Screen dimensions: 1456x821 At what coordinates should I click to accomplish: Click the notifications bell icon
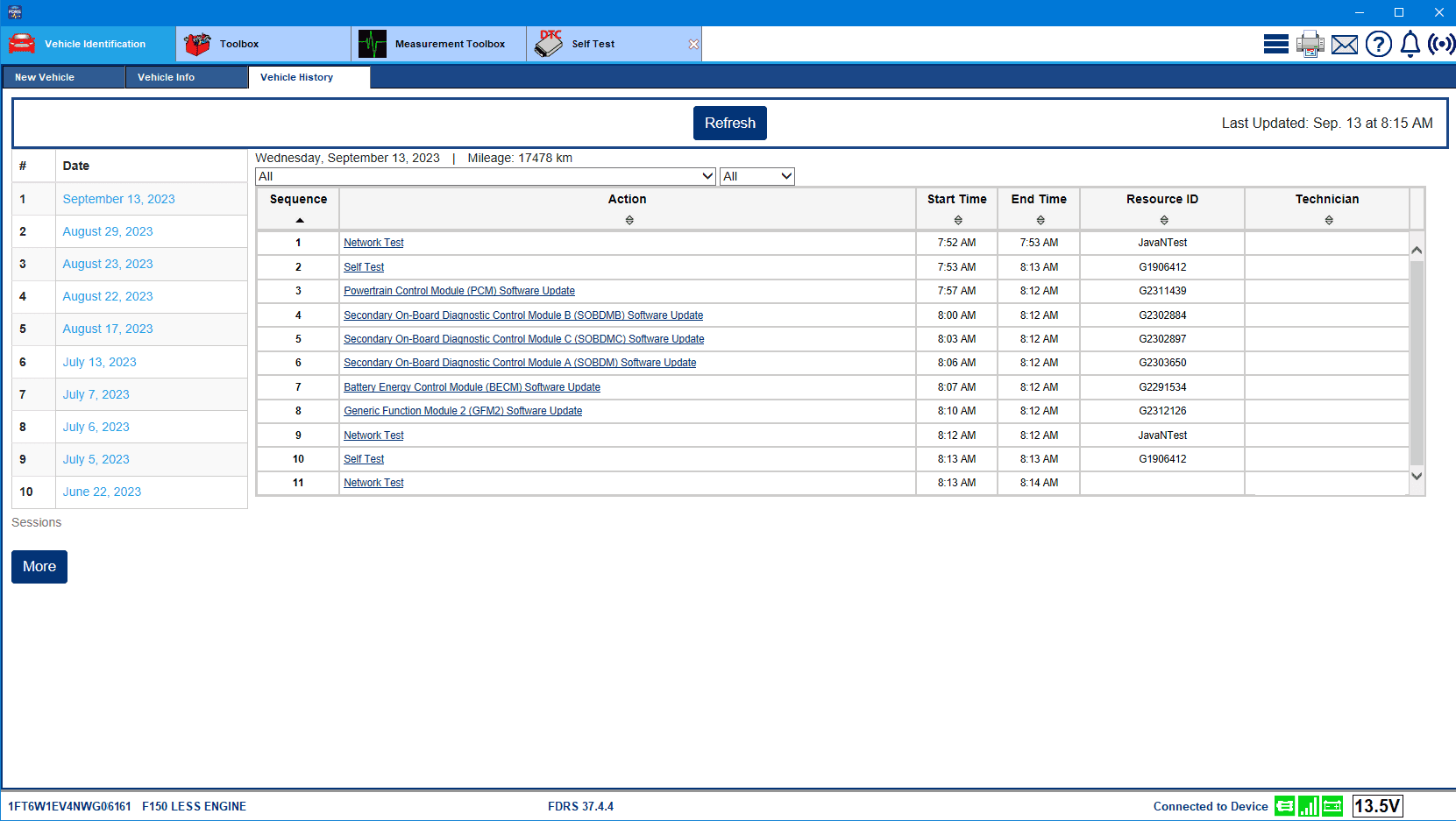(1410, 44)
